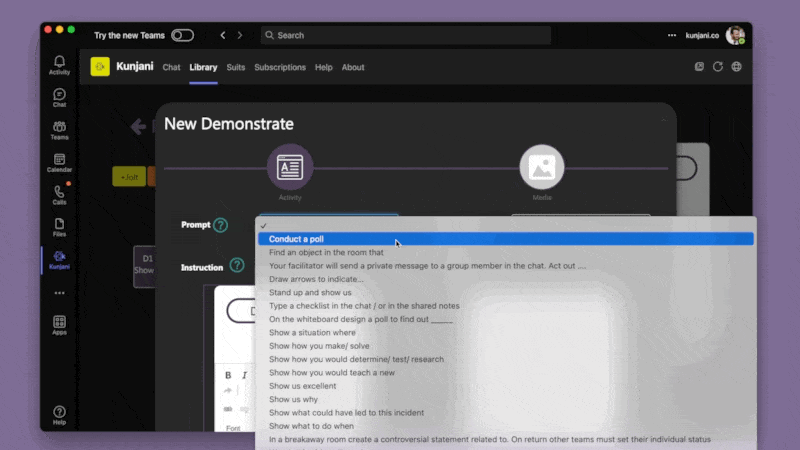Choose Show a situation where
The height and width of the screenshot is (450, 800).
pyautogui.click(x=506, y=332)
